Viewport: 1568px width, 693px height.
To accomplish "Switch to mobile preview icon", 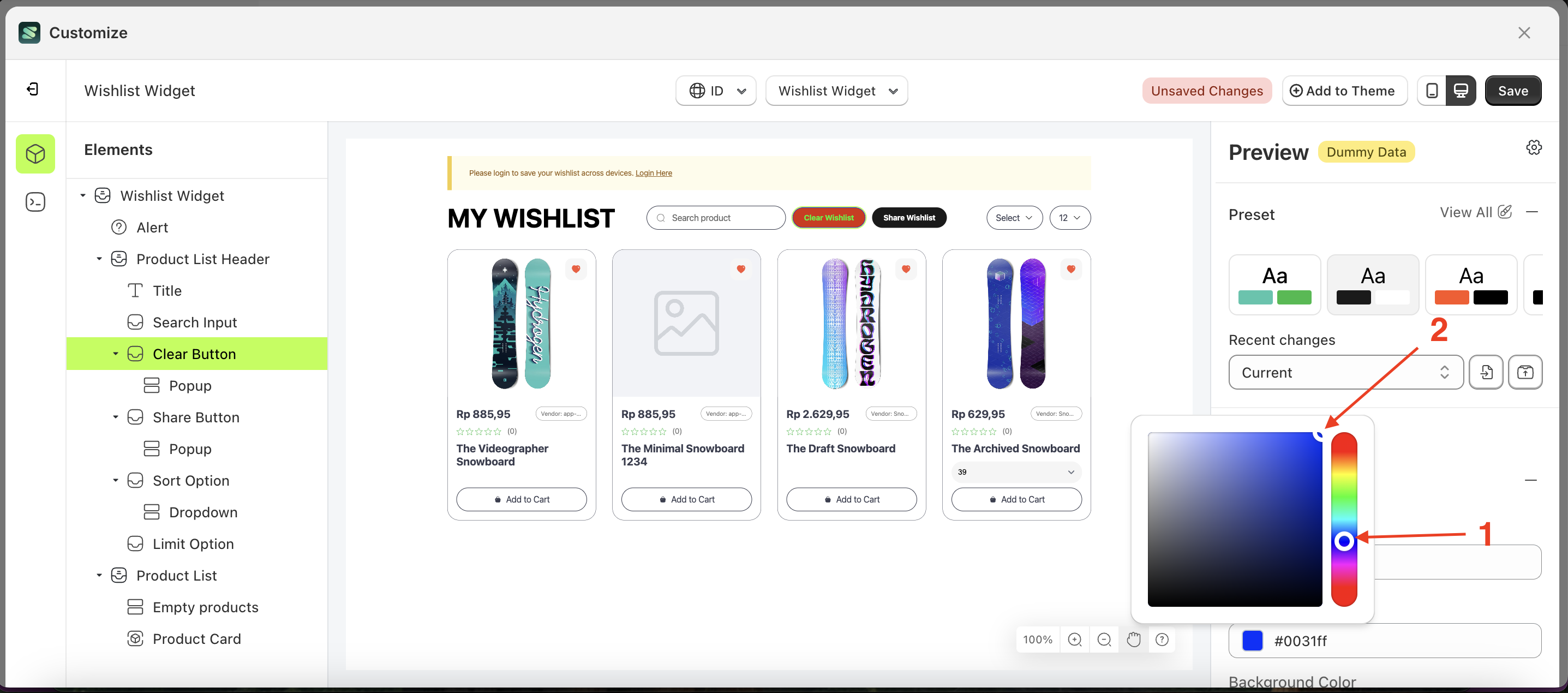I will 1432,91.
